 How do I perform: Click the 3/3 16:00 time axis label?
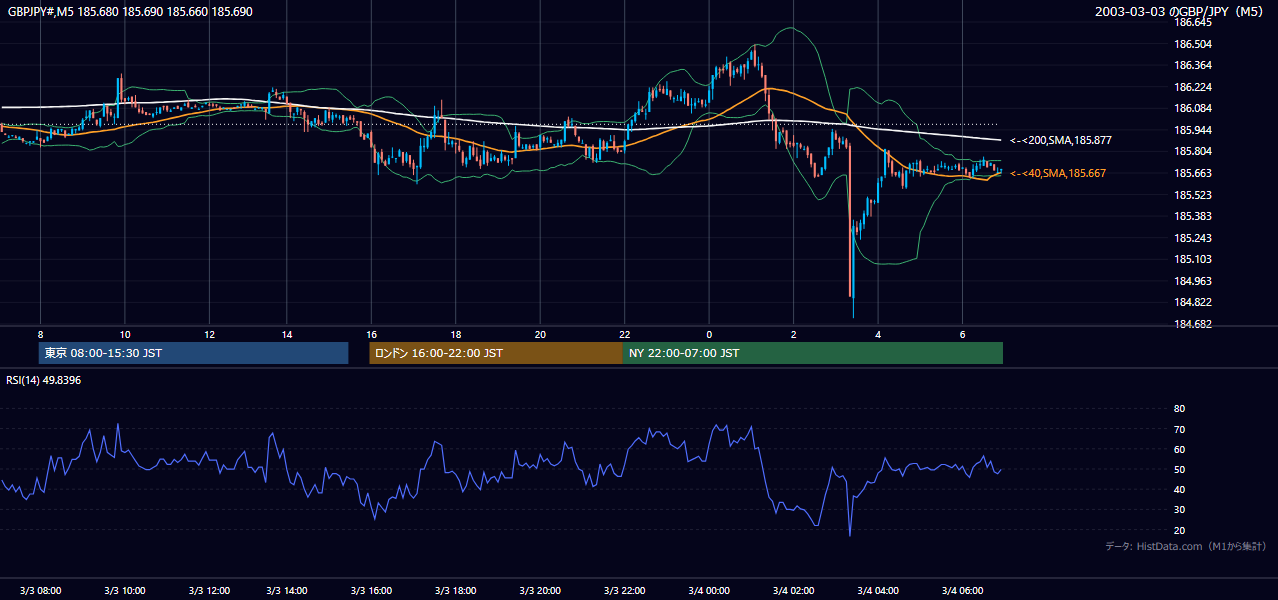coord(370,590)
